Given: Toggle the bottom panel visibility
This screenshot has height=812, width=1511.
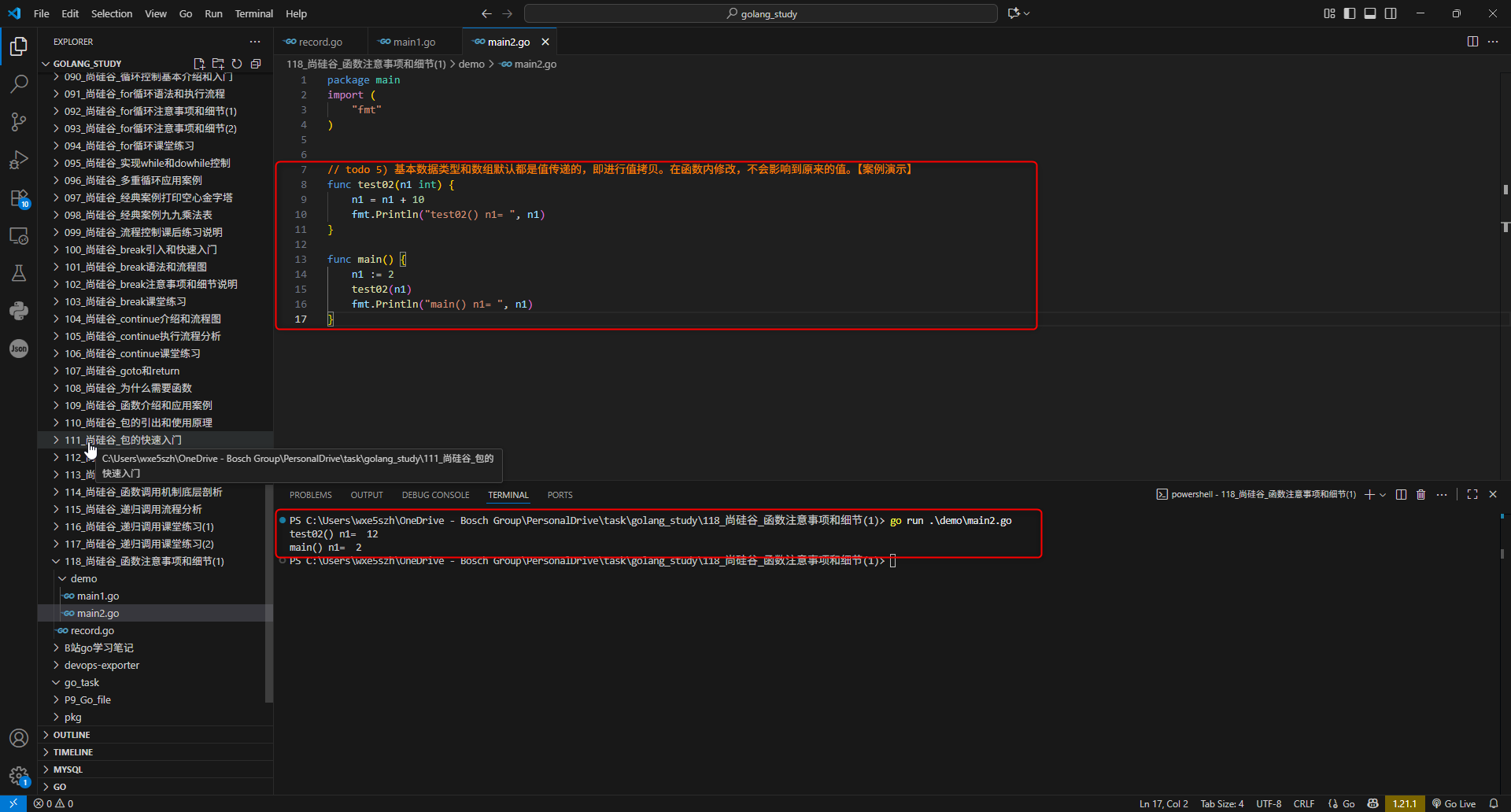Looking at the screenshot, I should pos(1370,13).
